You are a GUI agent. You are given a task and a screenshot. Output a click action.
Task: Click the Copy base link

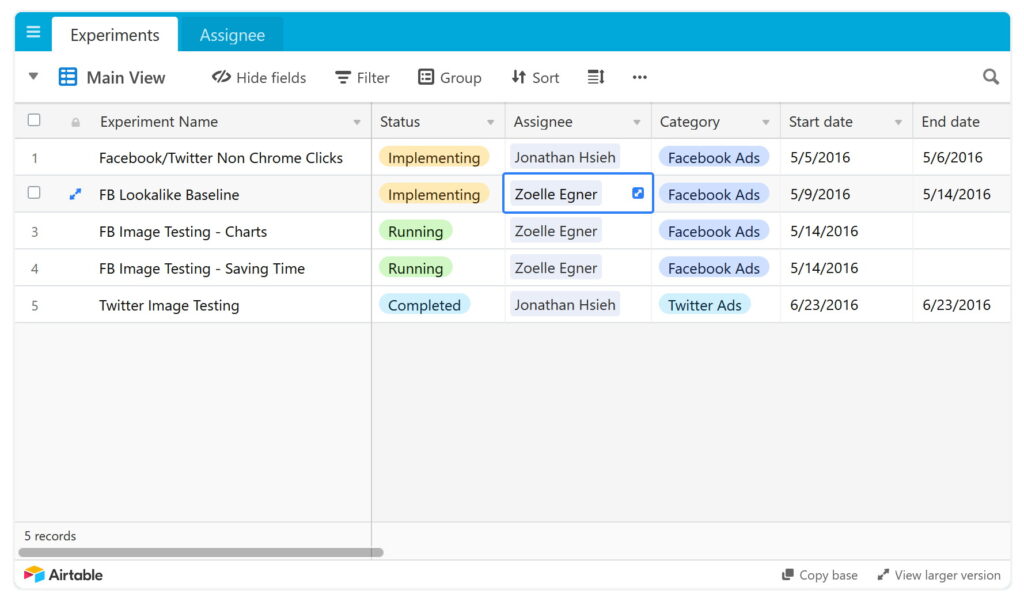[x=819, y=575]
